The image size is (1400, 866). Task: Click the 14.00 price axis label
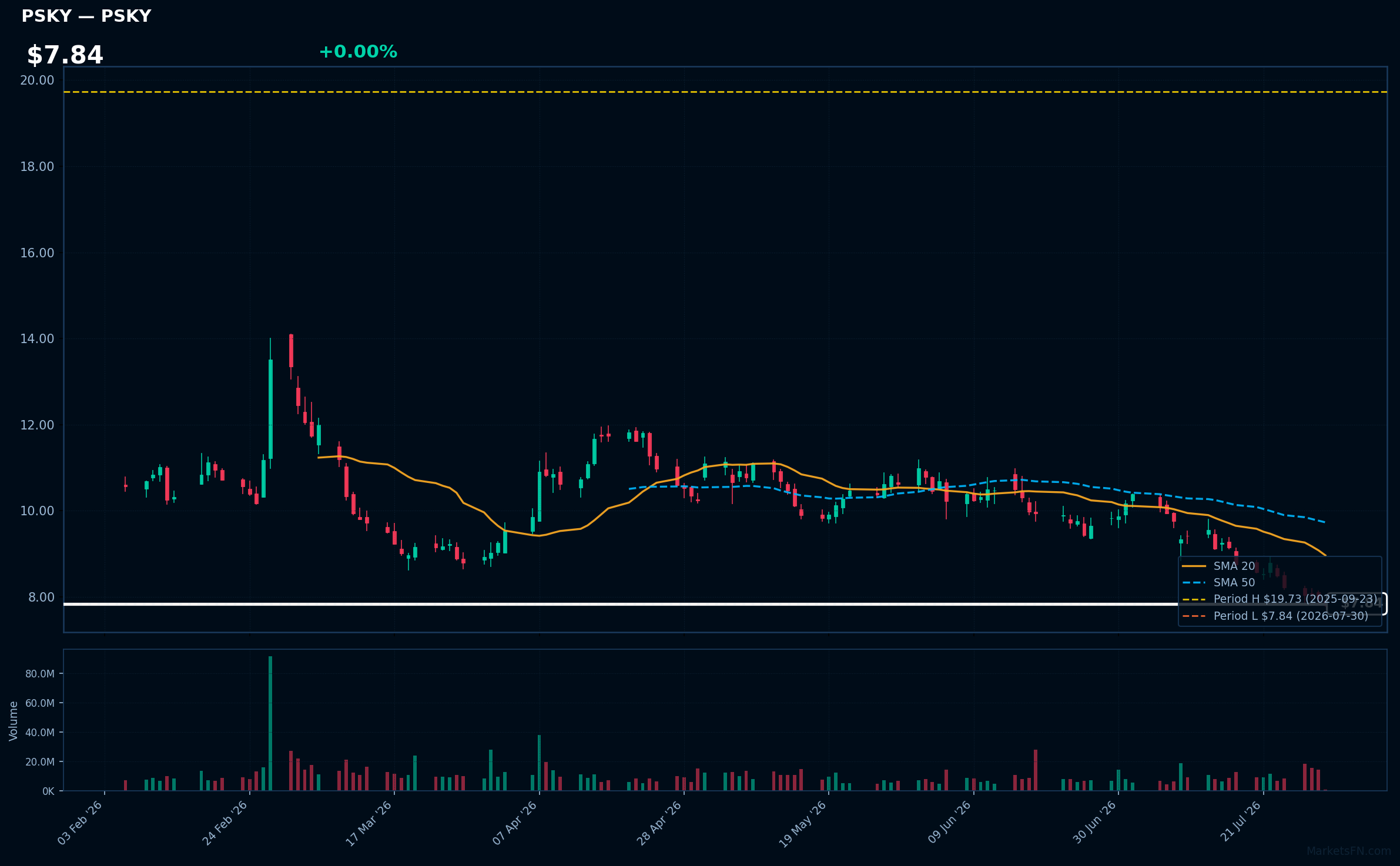coord(37,339)
